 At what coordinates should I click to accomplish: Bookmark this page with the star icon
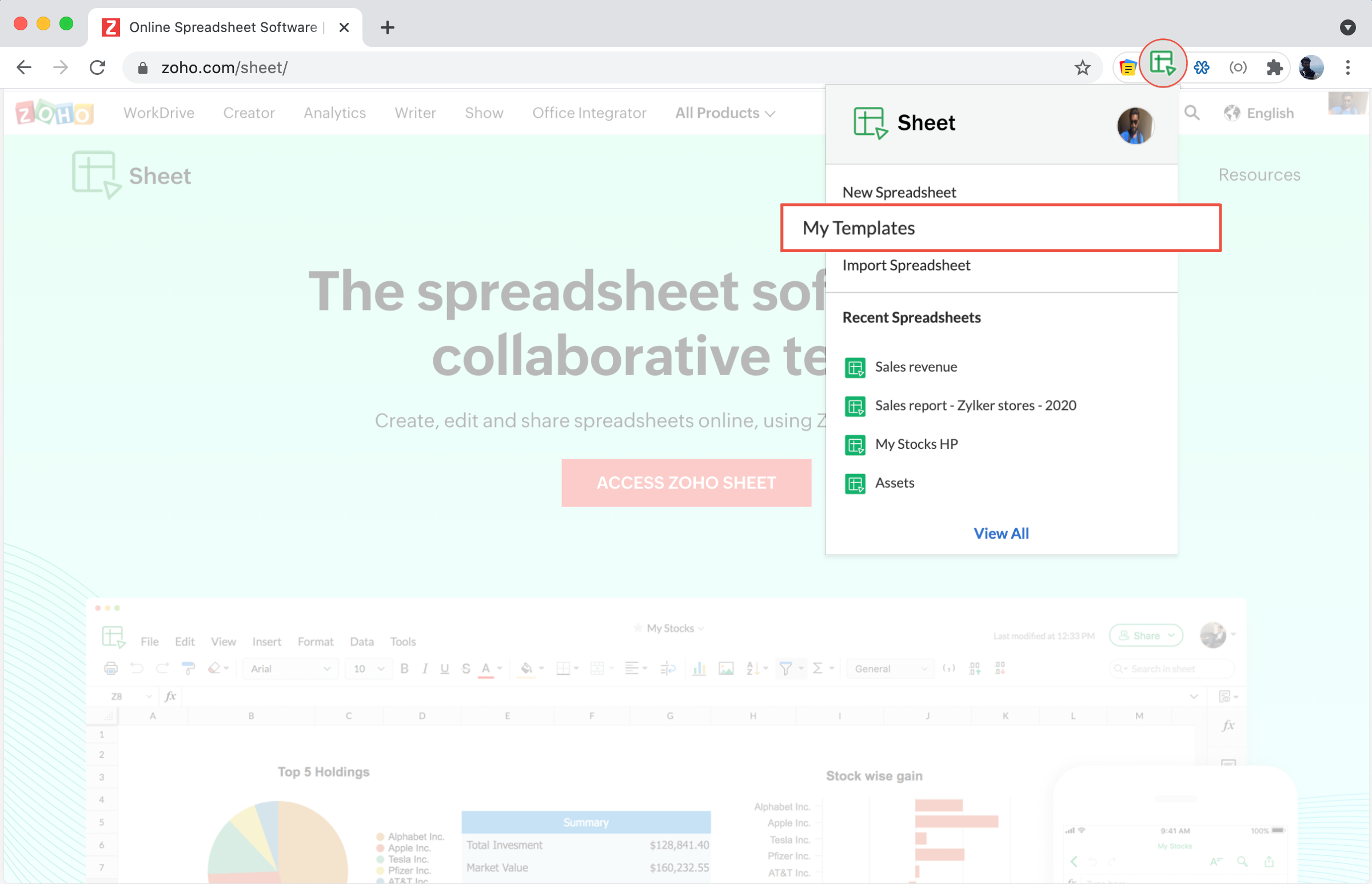[x=1082, y=67]
